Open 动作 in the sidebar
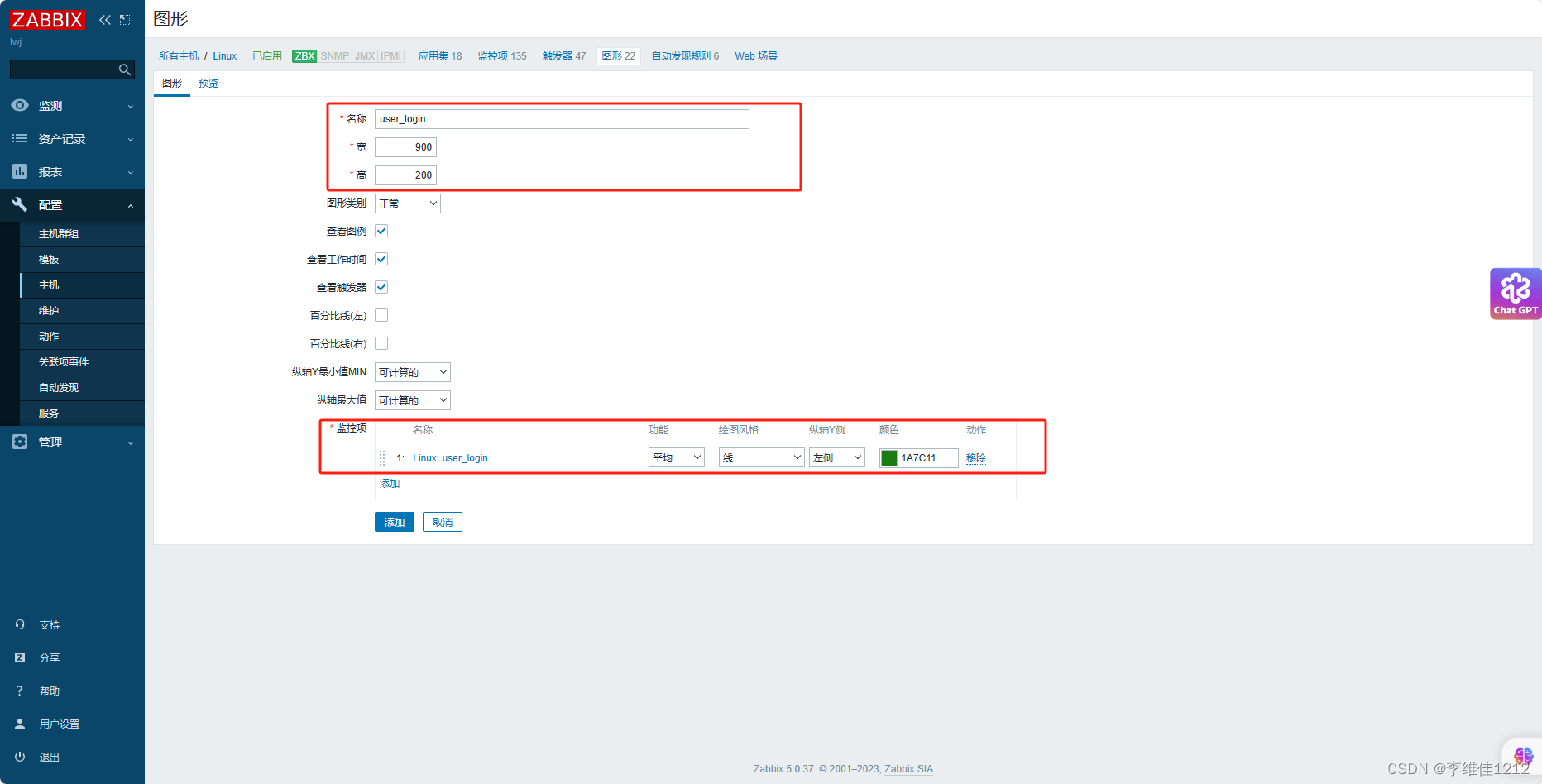Image resolution: width=1542 pixels, height=784 pixels. click(x=49, y=337)
